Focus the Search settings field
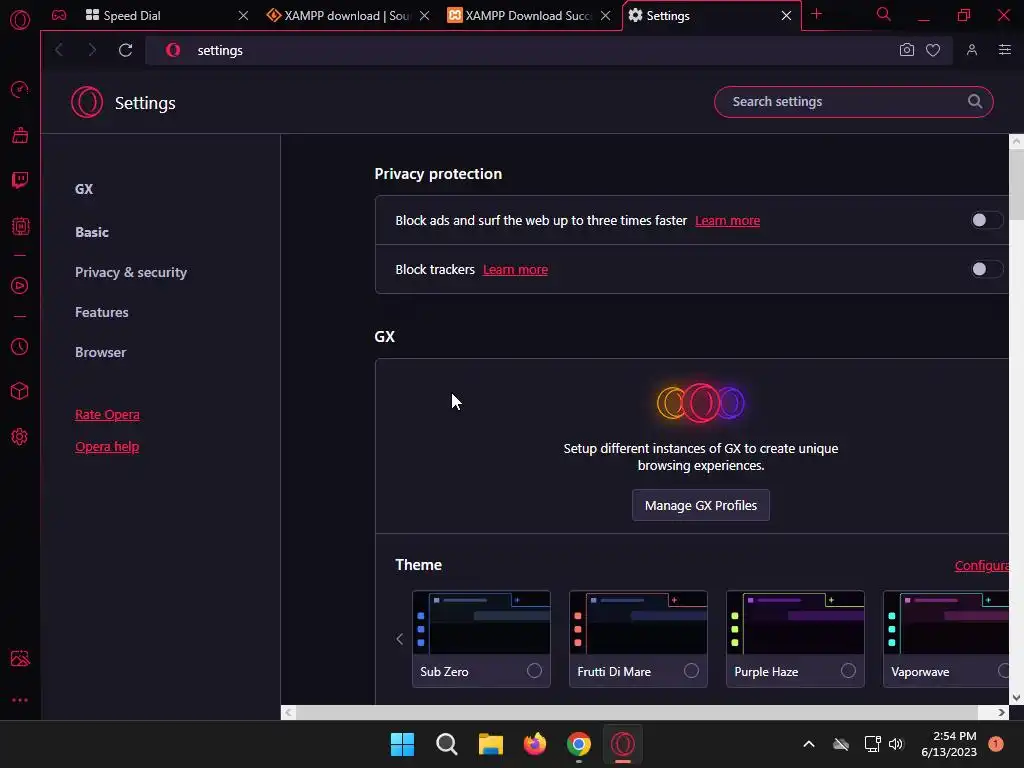 tap(854, 101)
